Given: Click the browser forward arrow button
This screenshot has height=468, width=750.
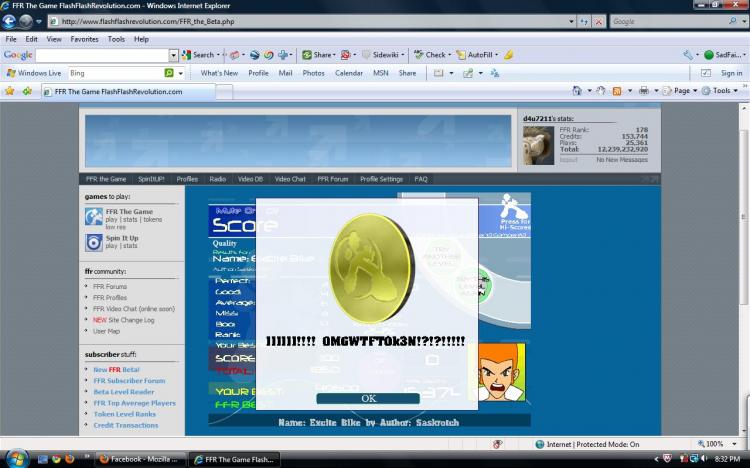Looking at the screenshot, I should point(25,22).
